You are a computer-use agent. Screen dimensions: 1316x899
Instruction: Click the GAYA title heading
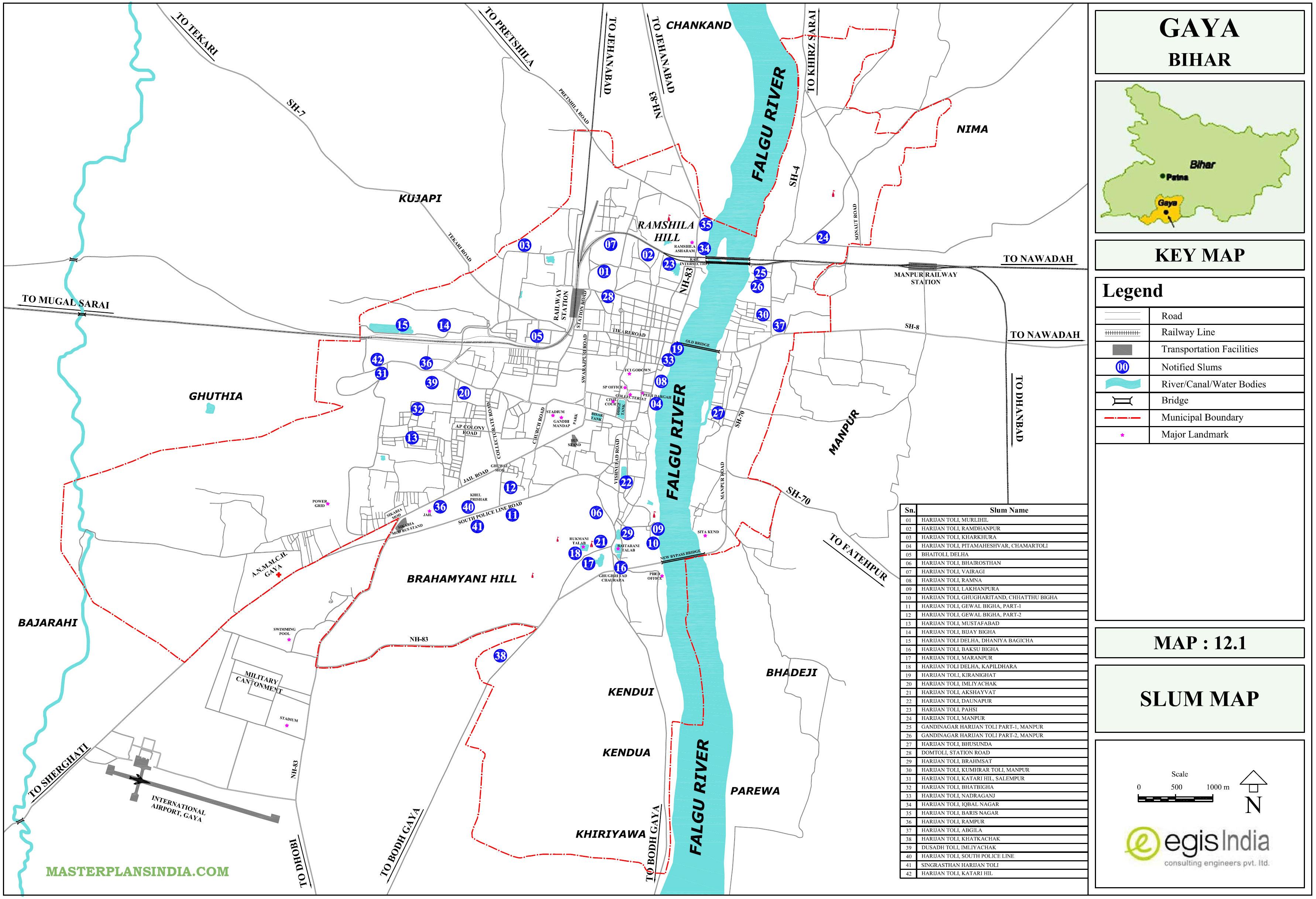[x=1199, y=28]
